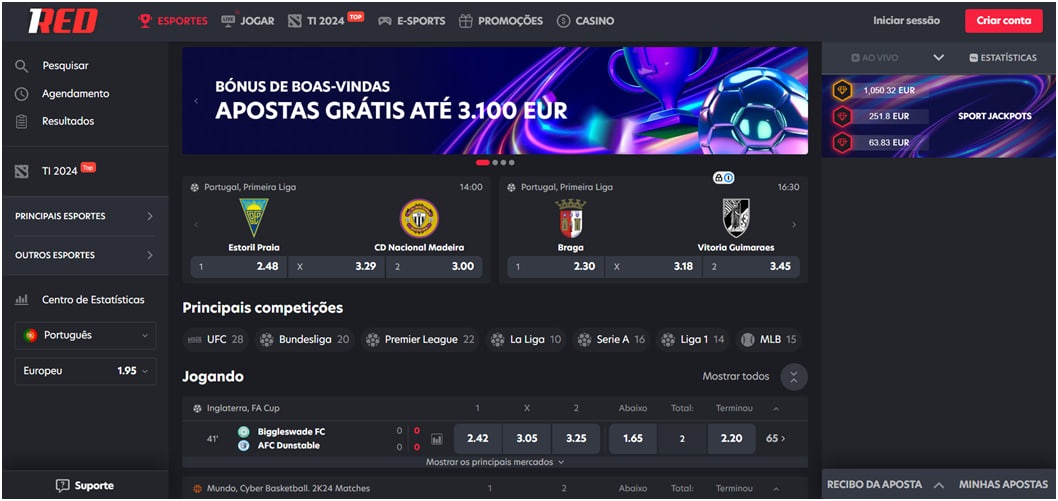Toggle the AO VIVO live view
The width and height of the screenshot is (1058, 501).
point(874,58)
